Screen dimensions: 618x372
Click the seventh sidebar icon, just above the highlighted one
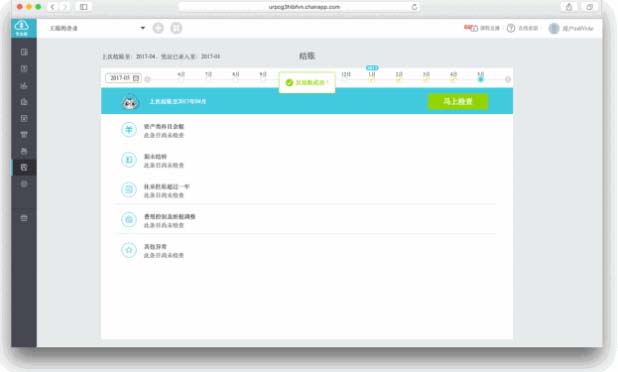click(24, 151)
